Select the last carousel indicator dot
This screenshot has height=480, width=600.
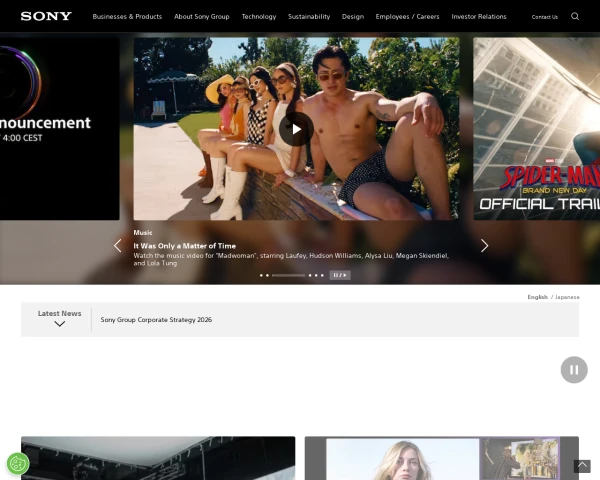click(x=322, y=275)
